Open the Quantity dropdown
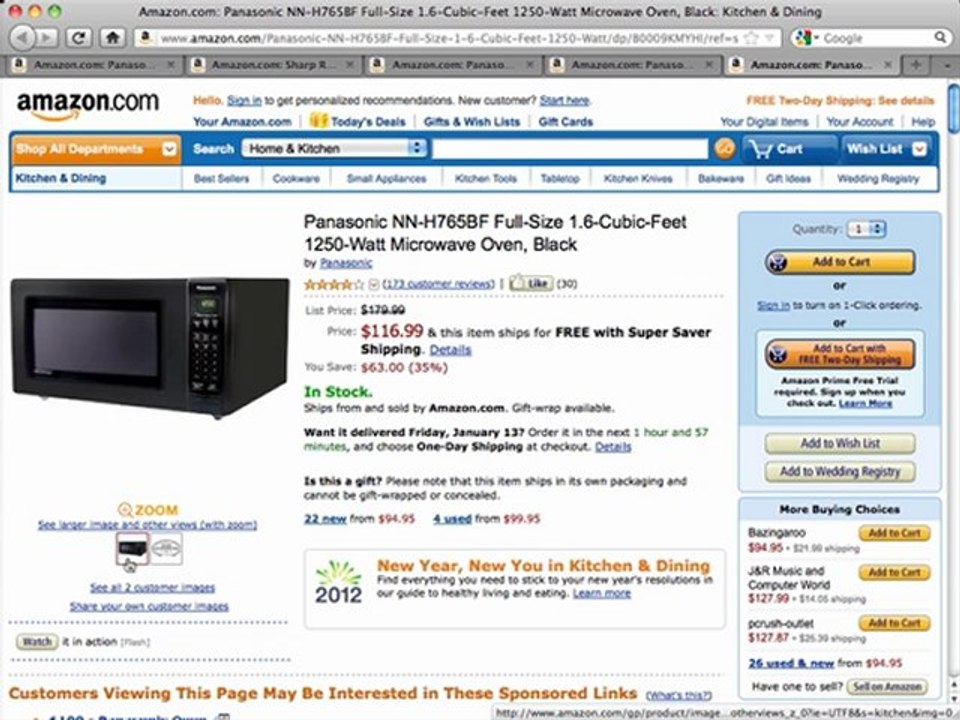The height and width of the screenshot is (720, 960). coord(866,229)
